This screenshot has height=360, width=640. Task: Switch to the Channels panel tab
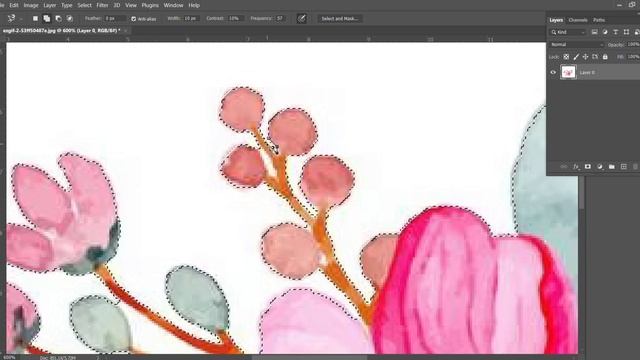click(578, 20)
